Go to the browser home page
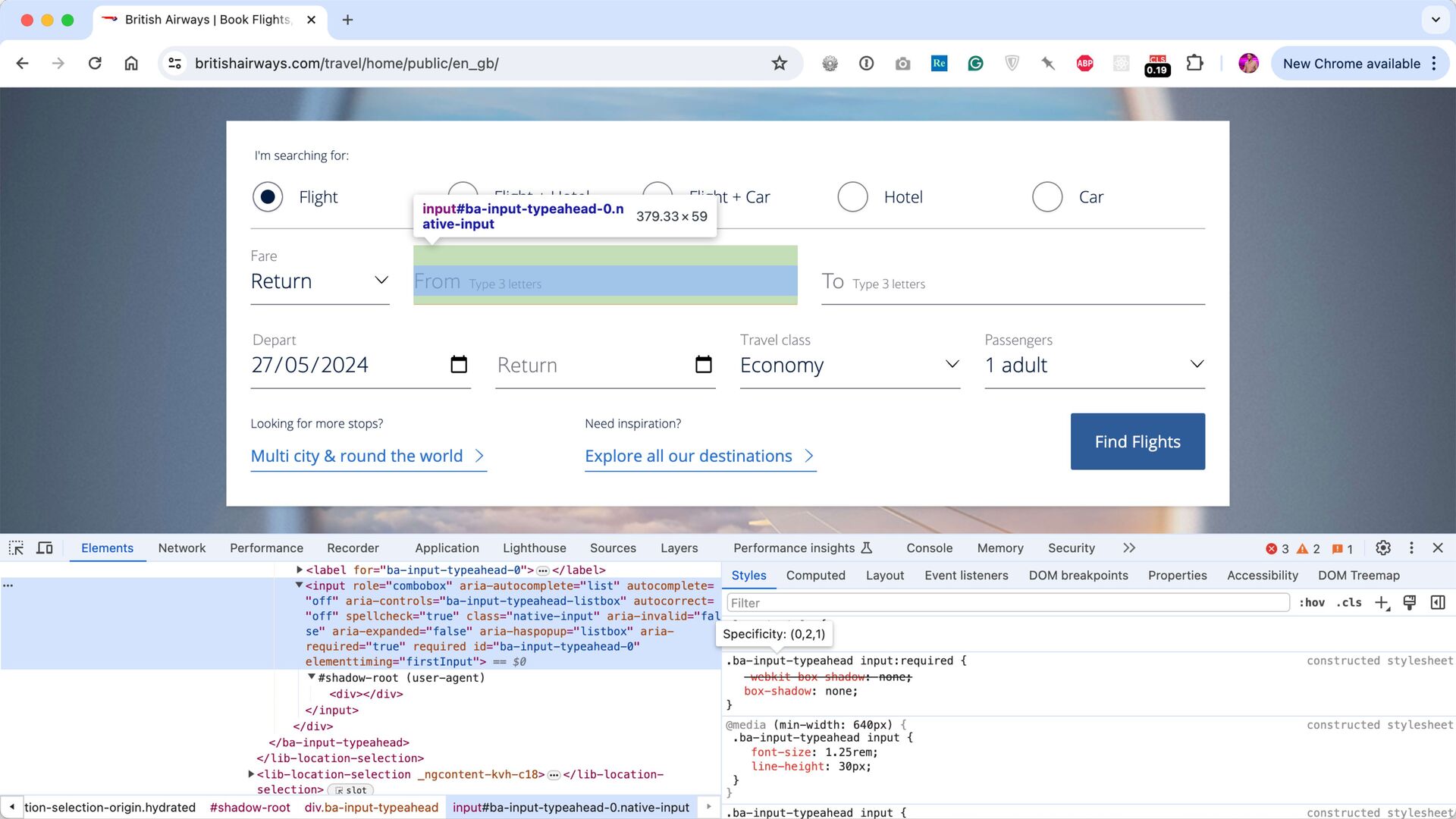The width and height of the screenshot is (1456, 819). (131, 64)
